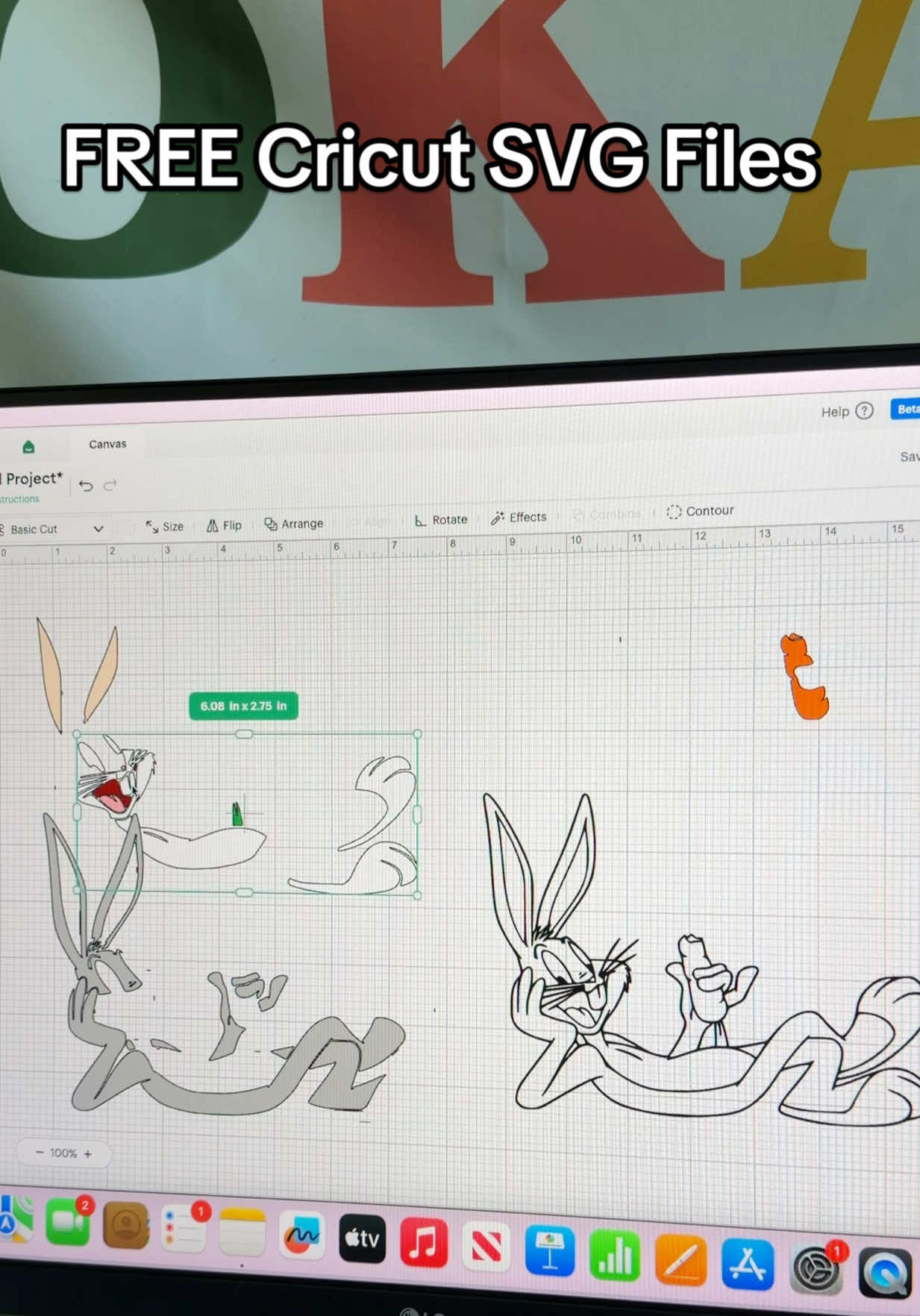Viewport: 920px width, 1316px height.
Task: Open the Size tool in the toolbar
Action: coord(165,526)
